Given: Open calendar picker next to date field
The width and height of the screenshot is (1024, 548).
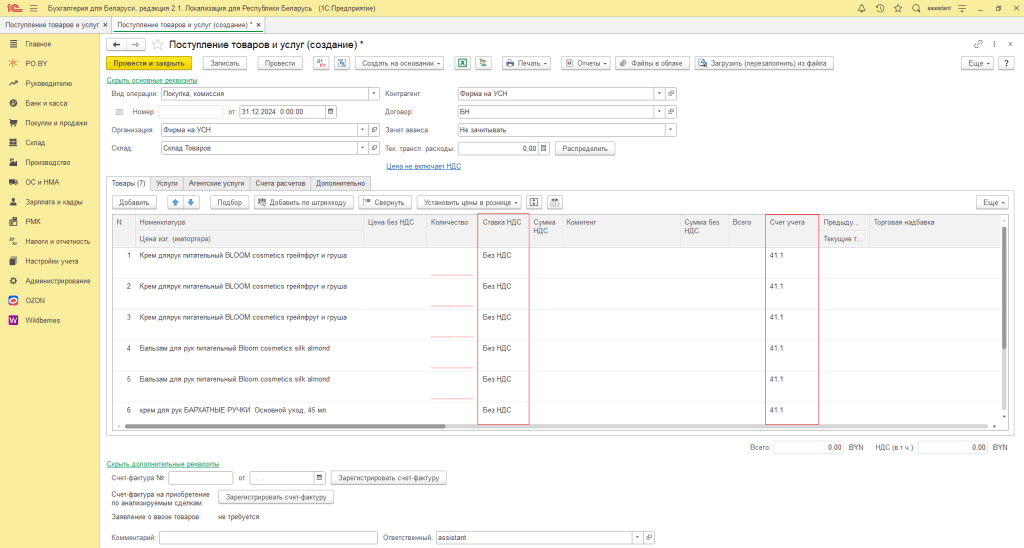Looking at the screenshot, I should 331,111.
